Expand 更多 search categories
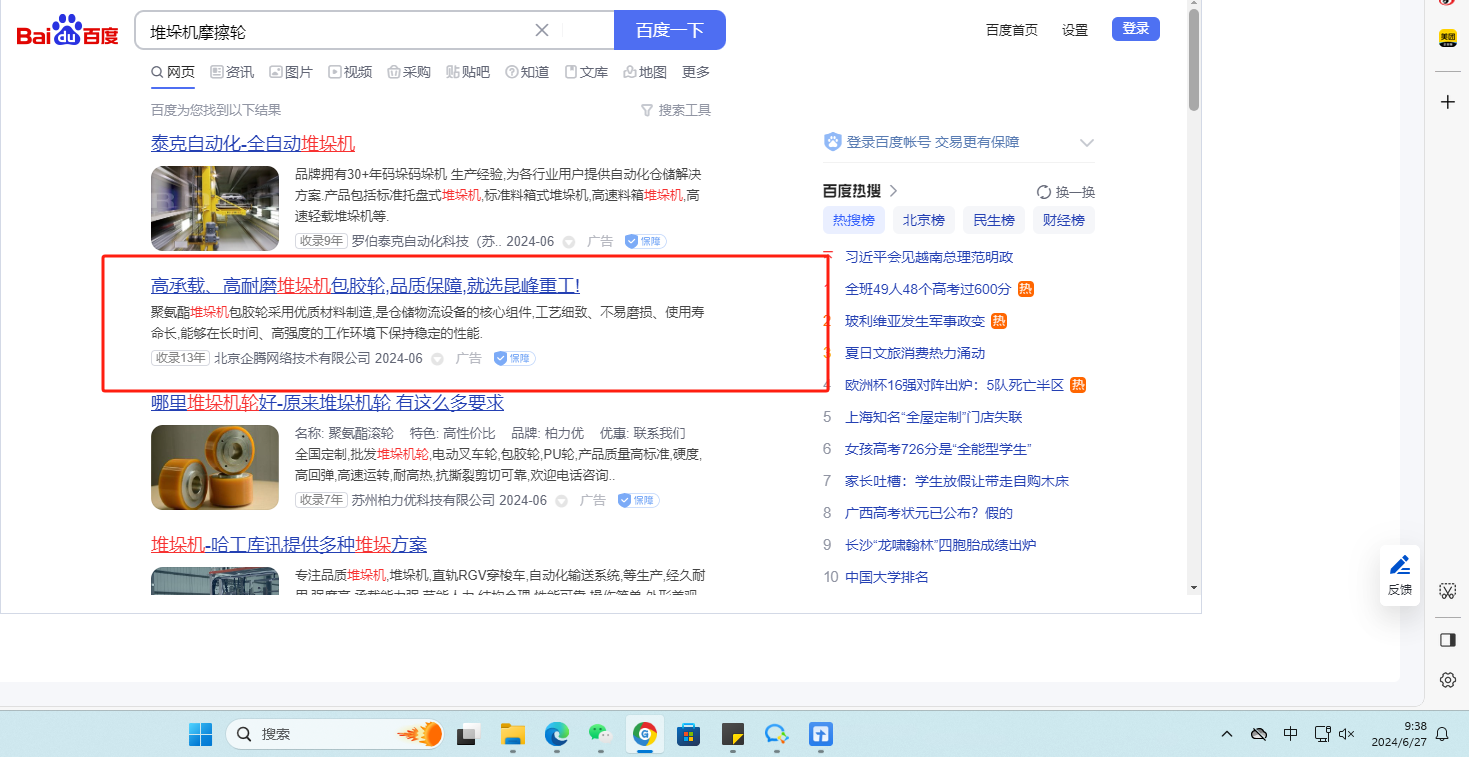The height and width of the screenshot is (757, 1469). [x=696, y=72]
